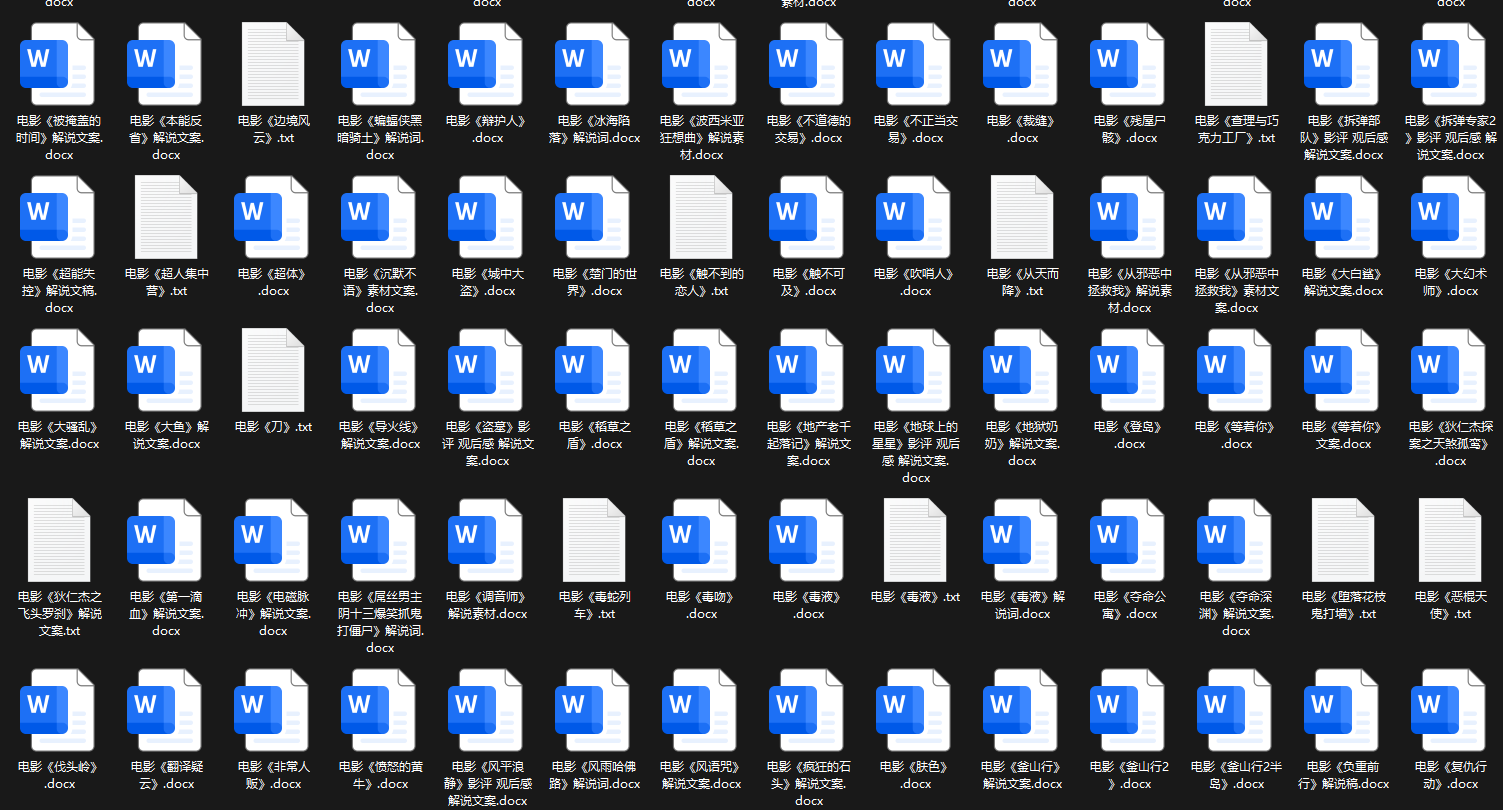Open 电影《釜山行2半岛》.docx
Viewport: 1503px width, 810px height.
click(x=1235, y=711)
